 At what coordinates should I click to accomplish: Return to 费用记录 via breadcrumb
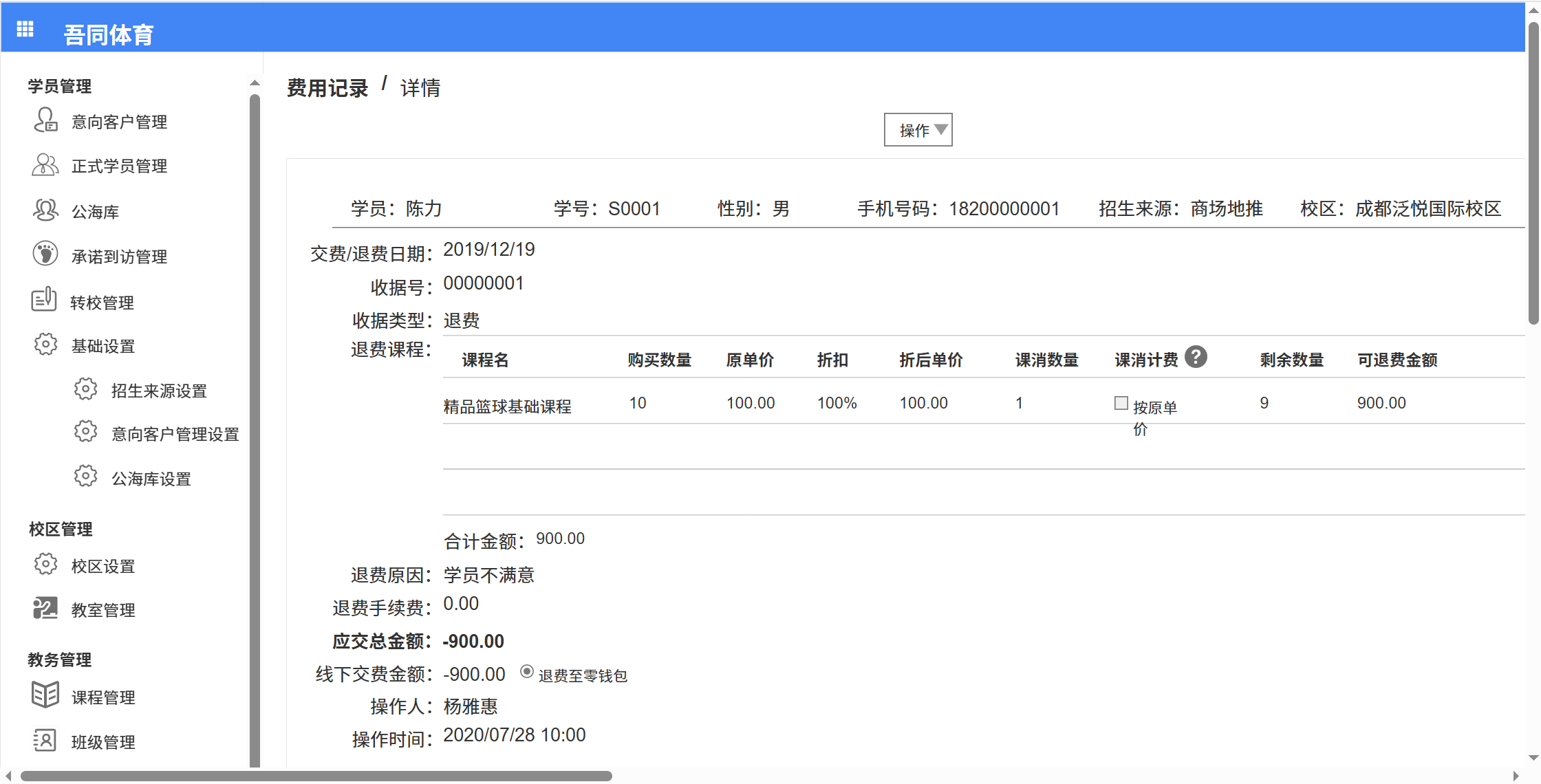click(327, 87)
